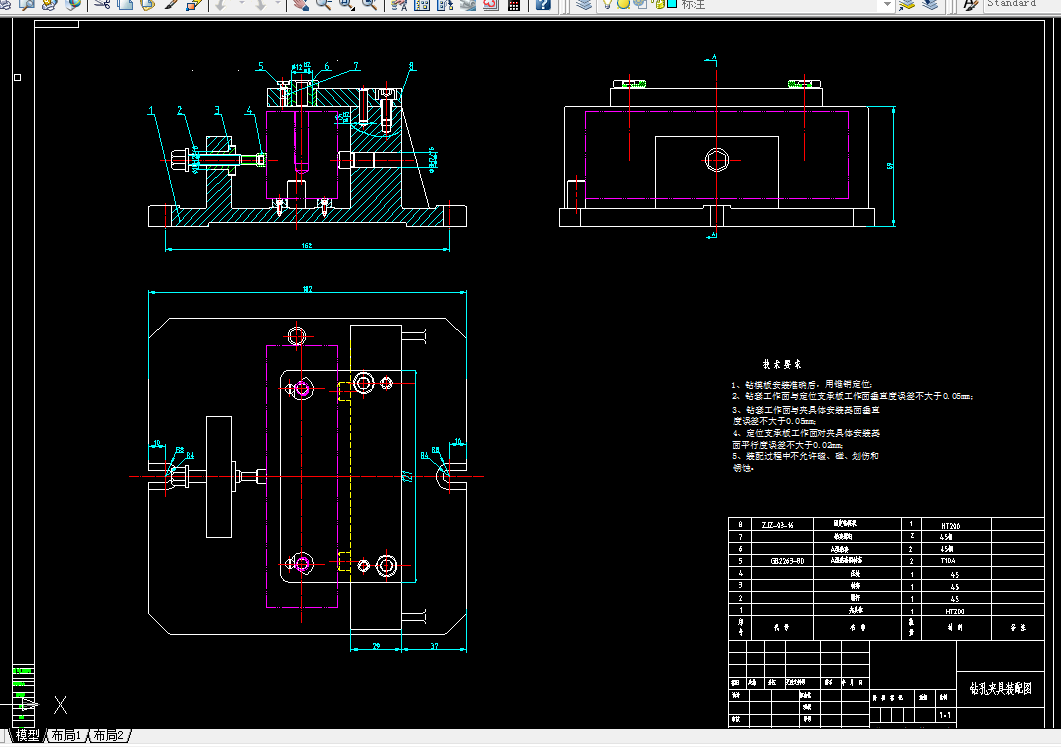Open the Redo history dropdown arrow
The width and height of the screenshot is (1061, 747).
[278, 4]
